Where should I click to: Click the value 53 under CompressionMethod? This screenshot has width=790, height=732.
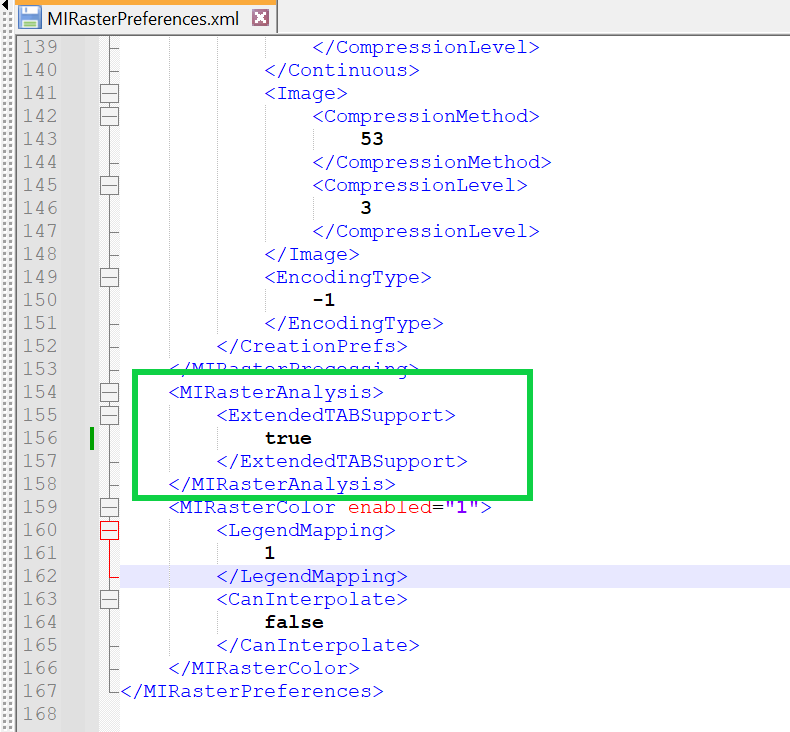372,139
